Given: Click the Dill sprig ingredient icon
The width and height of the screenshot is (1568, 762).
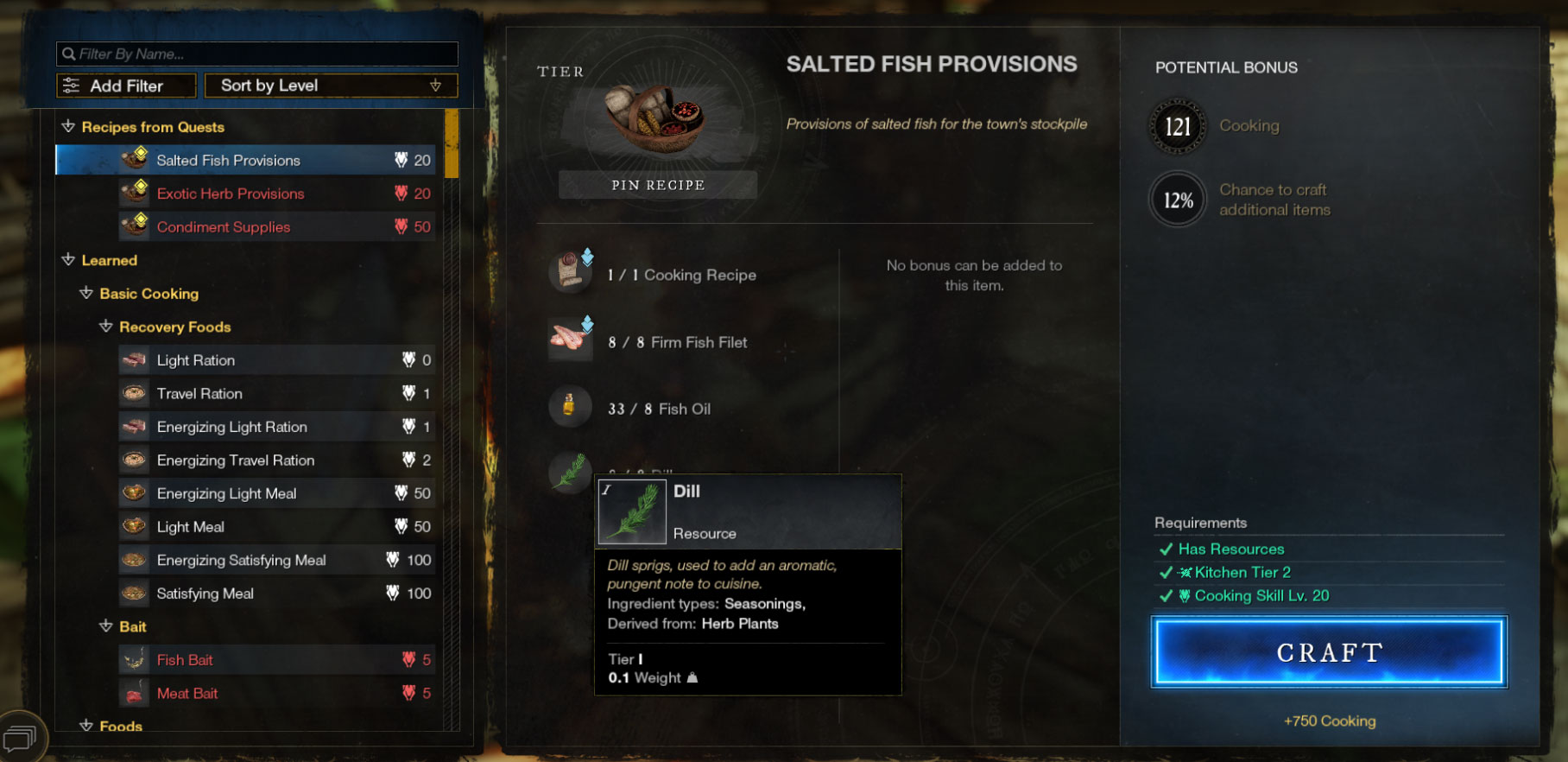Looking at the screenshot, I should 570,472.
